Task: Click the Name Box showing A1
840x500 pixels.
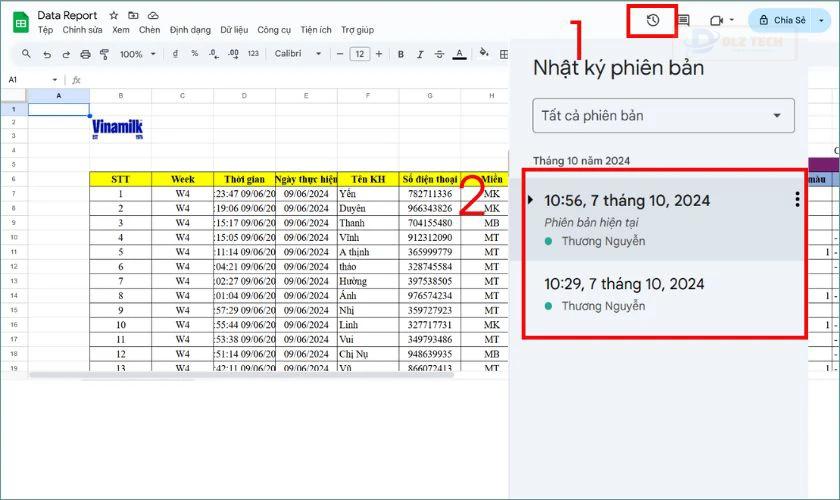Action: (x=32, y=80)
